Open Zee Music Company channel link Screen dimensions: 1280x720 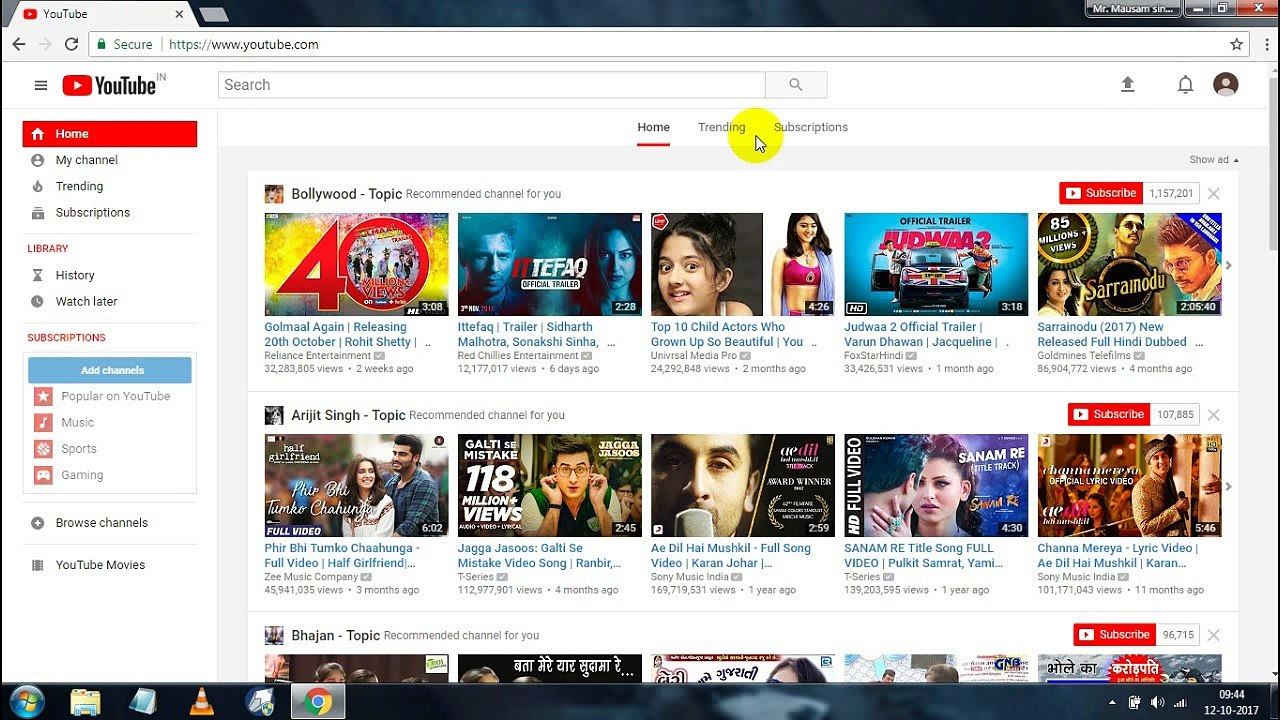pos(311,576)
